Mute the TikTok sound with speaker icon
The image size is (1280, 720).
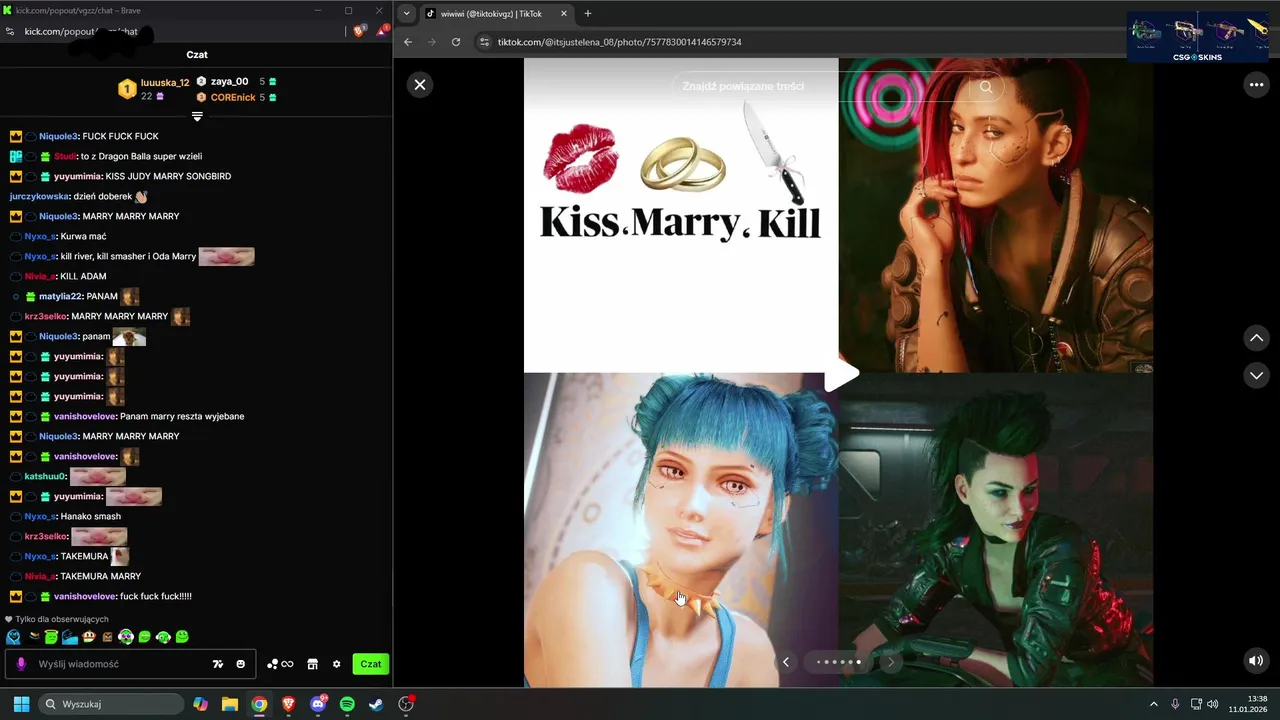coord(1256,660)
